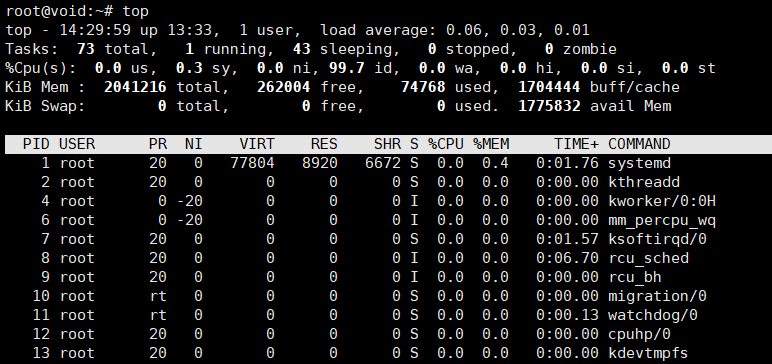772x364 pixels.
Task: Click the USER column header
Action: point(77,144)
